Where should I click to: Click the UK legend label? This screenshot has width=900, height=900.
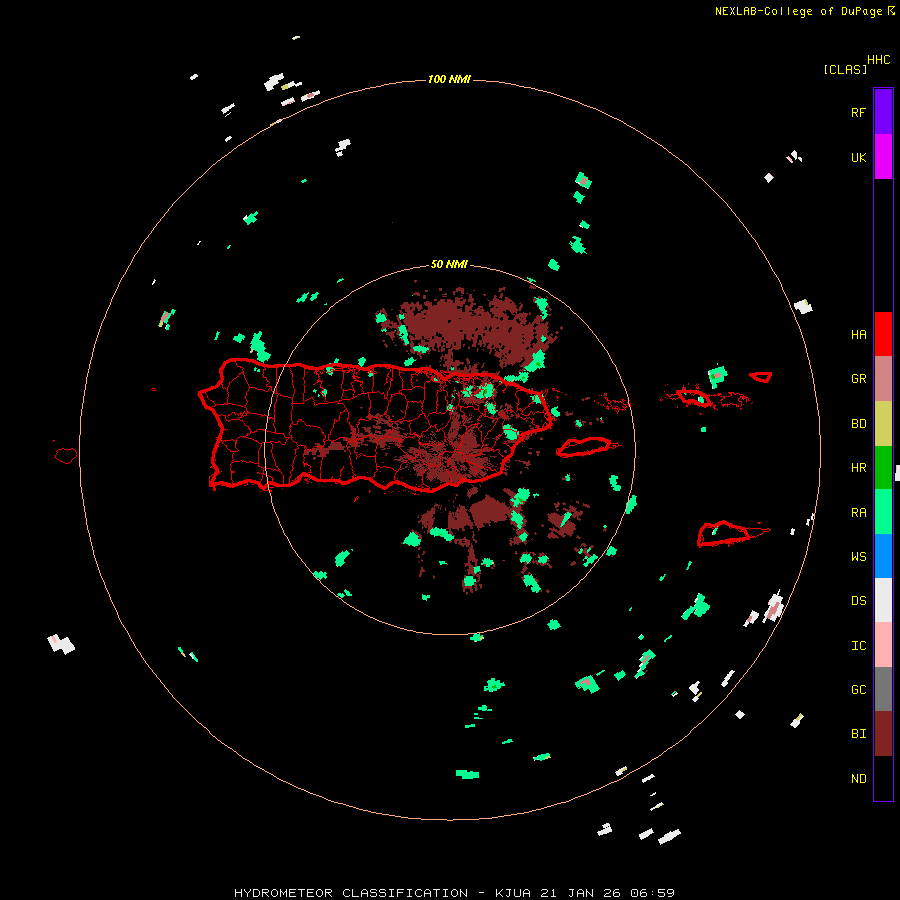[858, 158]
